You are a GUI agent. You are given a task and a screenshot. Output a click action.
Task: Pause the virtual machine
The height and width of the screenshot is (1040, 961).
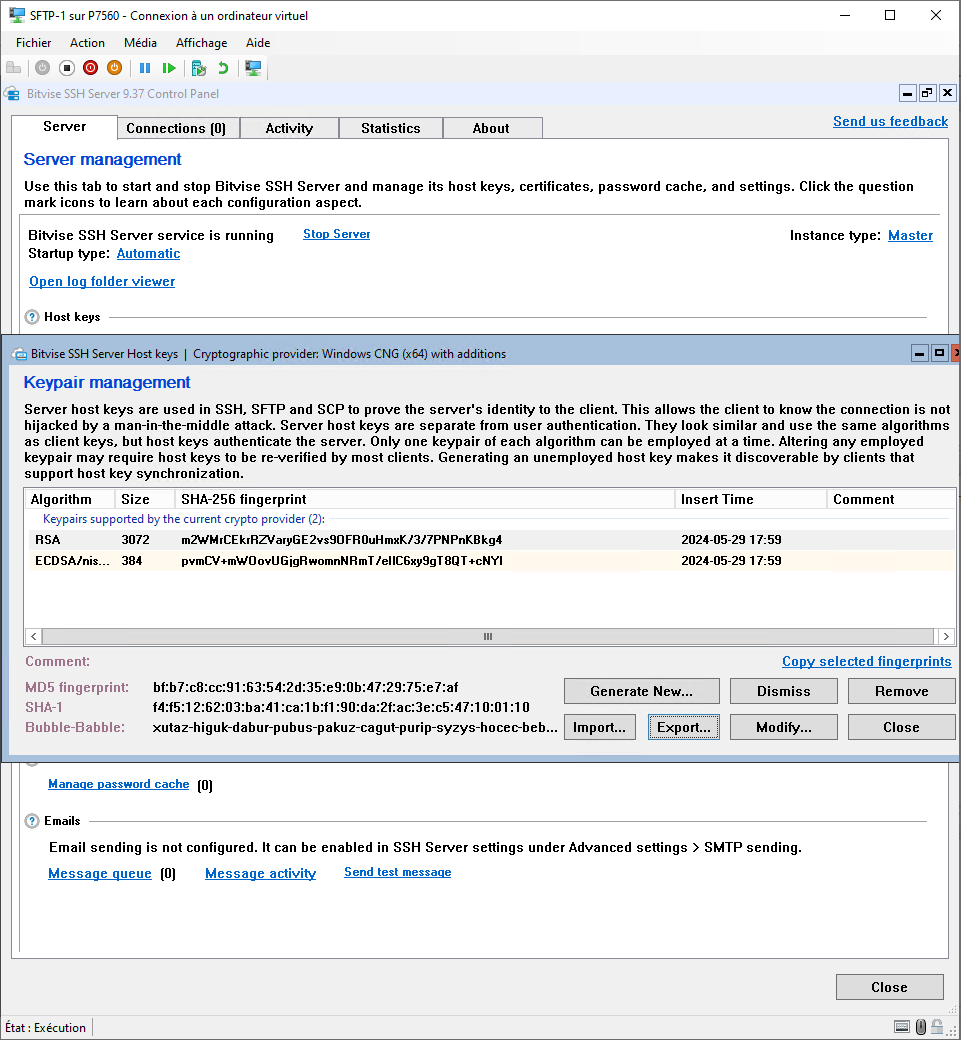(x=145, y=68)
